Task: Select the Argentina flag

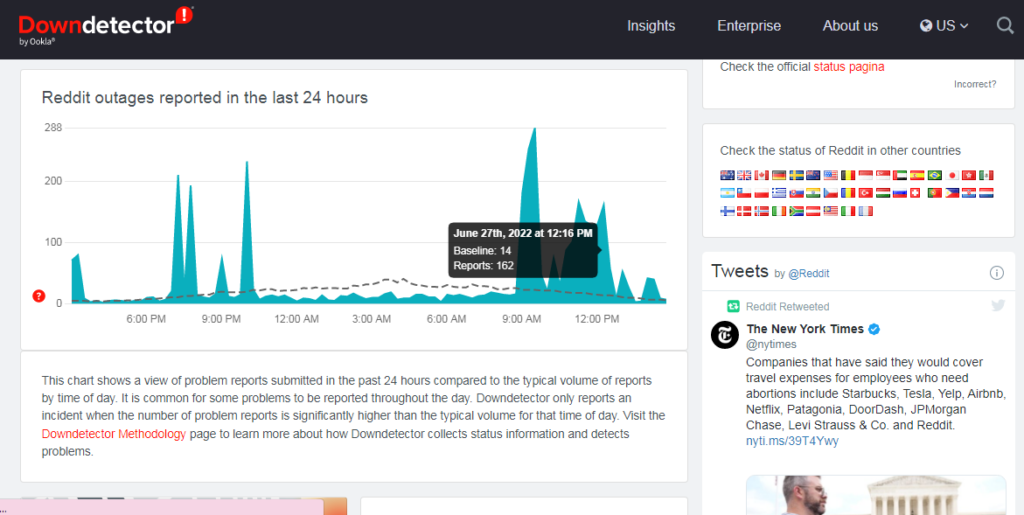Action: (728, 193)
